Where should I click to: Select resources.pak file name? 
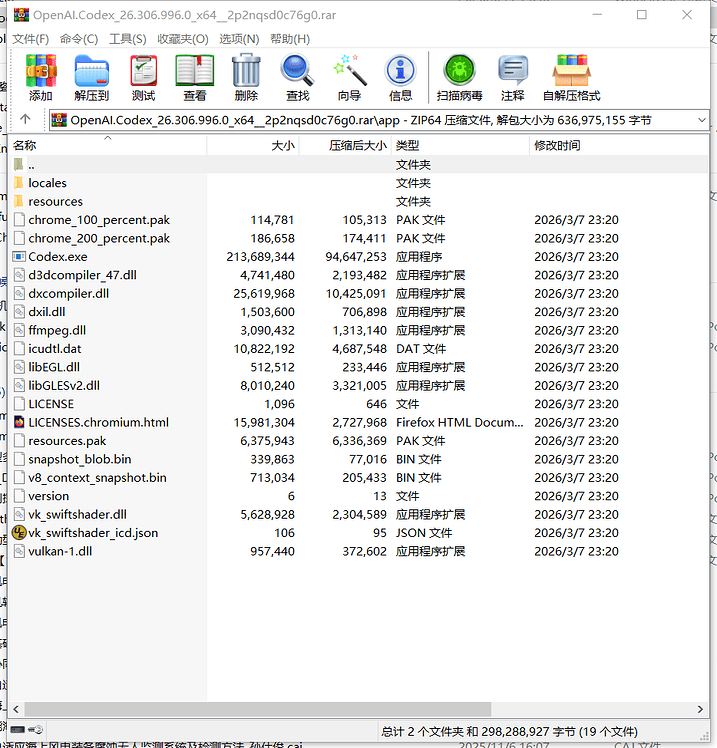67,441
